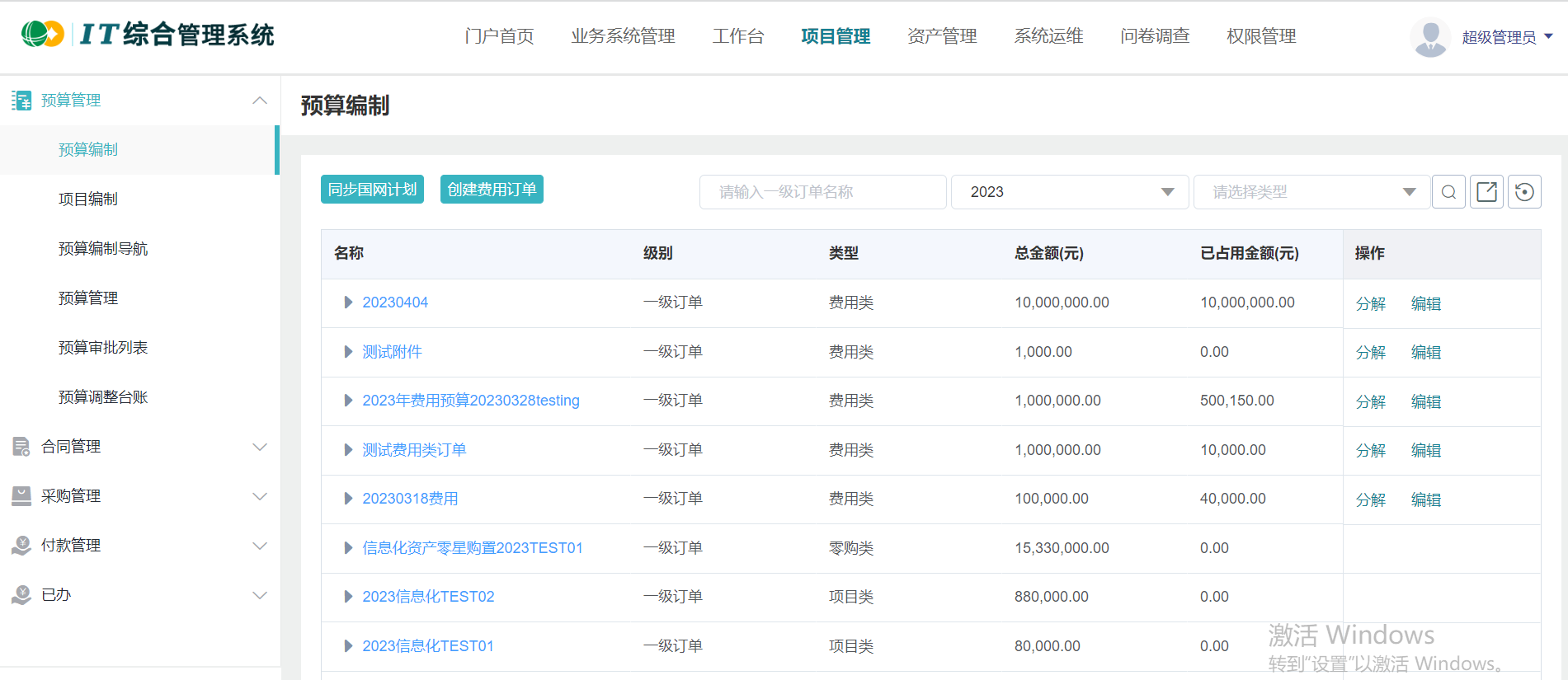Select 项目管理 top menu
The height and width of the screenshot is (680, 1568).
click(x=836, y=36)
